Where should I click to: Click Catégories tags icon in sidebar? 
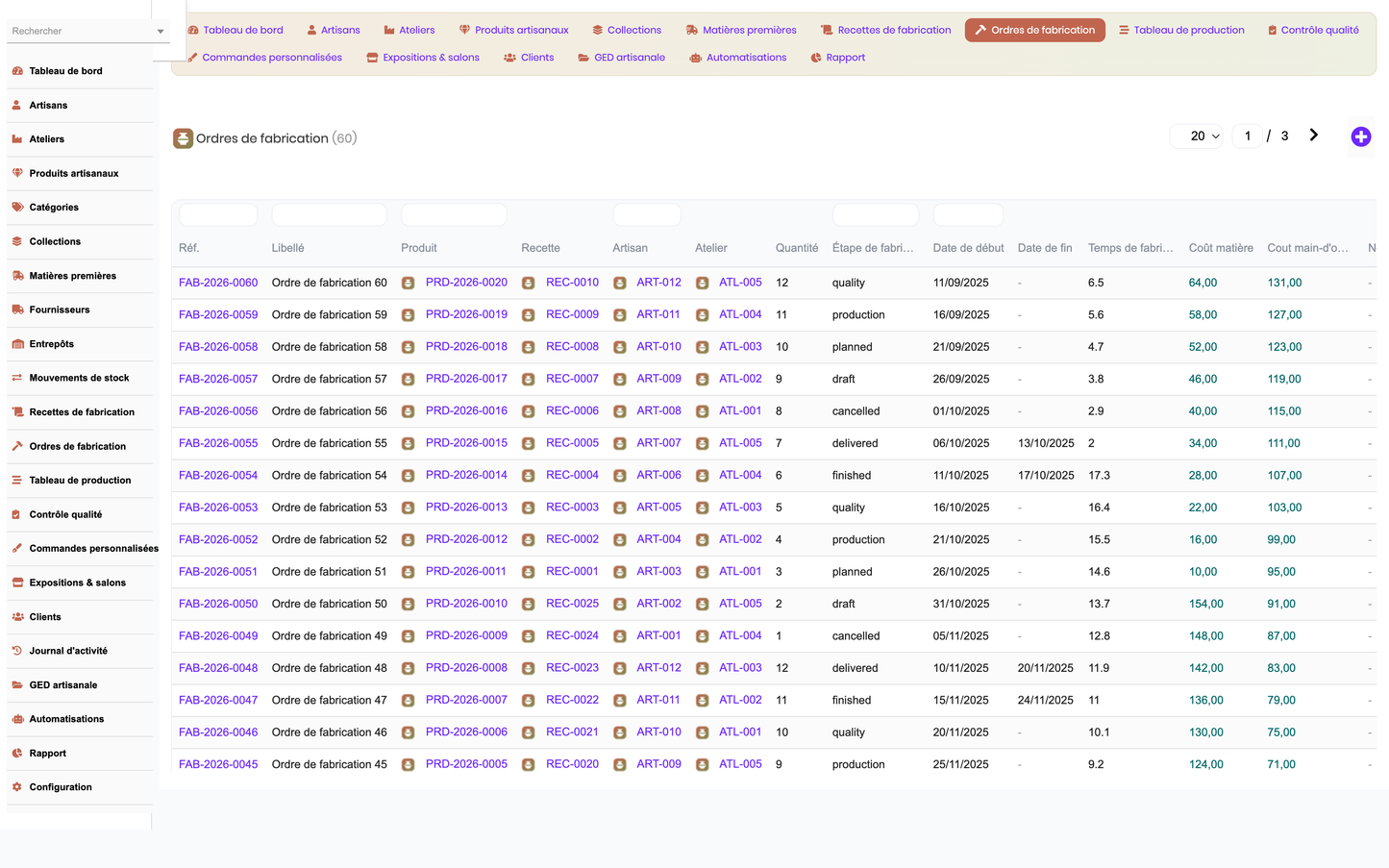[x=16, y=208]
